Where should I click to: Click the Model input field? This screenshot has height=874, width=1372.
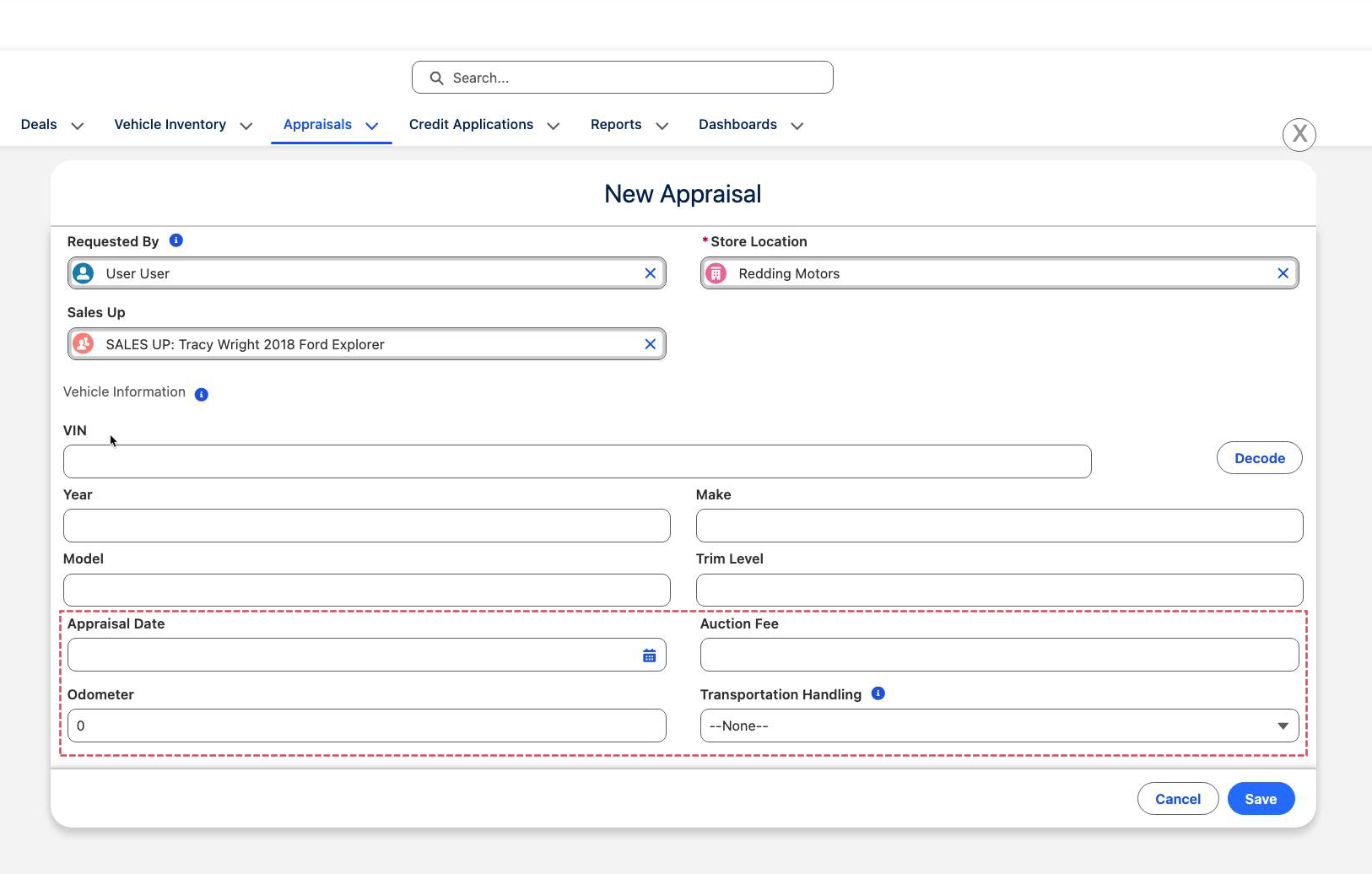pyautogui.click(x=367, y=590)
